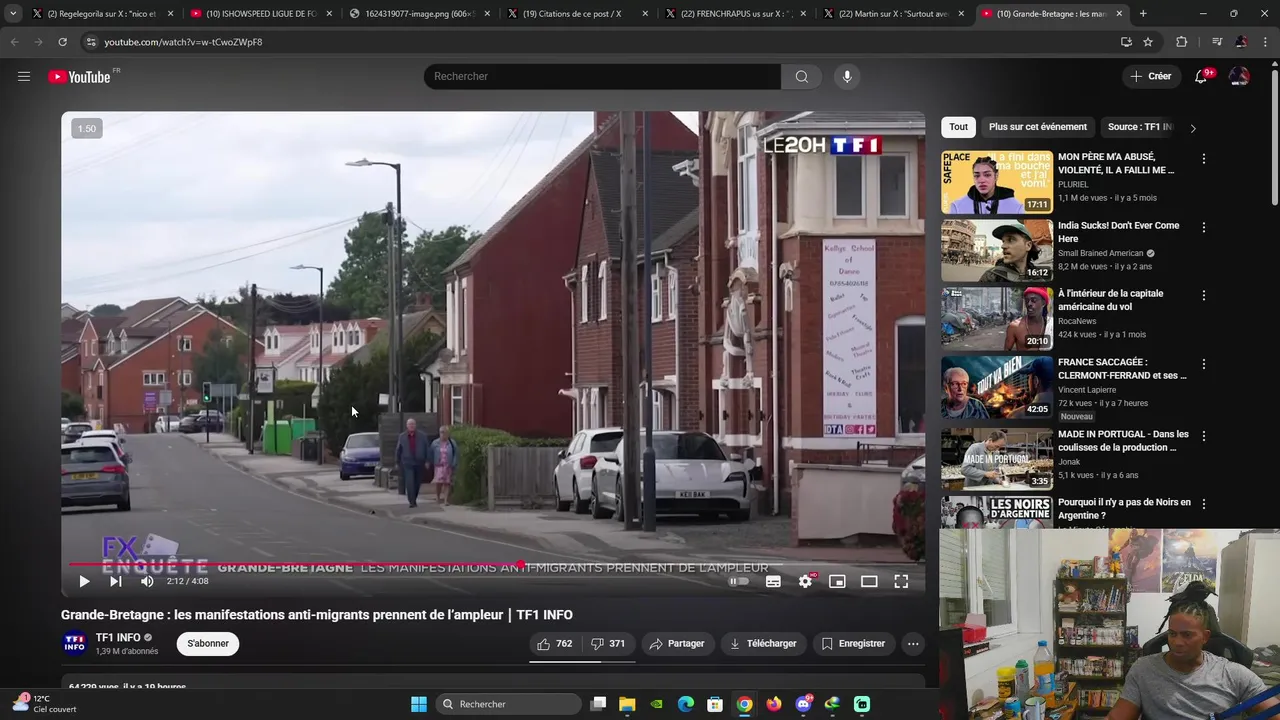Open video player settings gear
Screen dimensions: 1280x720
tap(806, 581)
